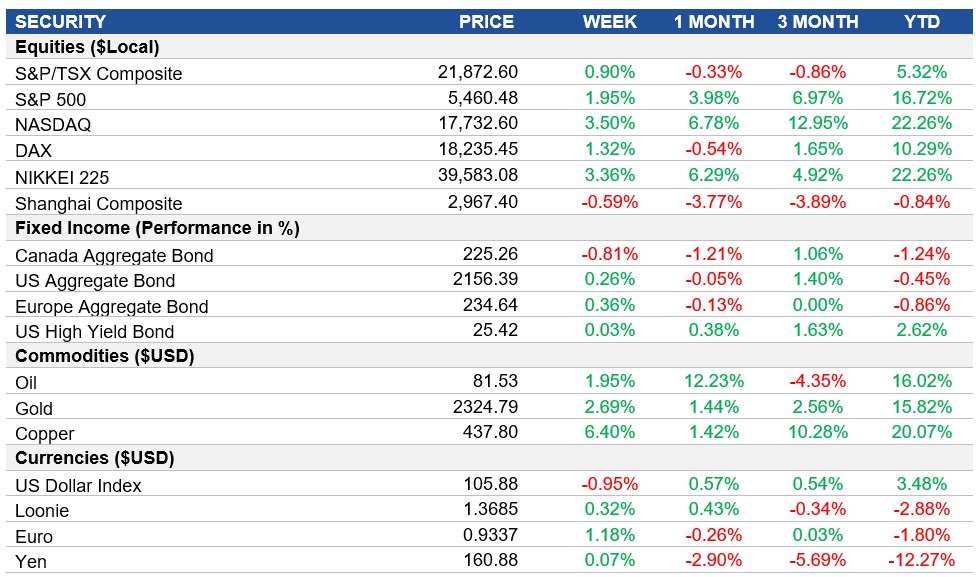Image resolution: width=976 pixels, height=577 pixels.
Task: Click the WEEK column header
Action: pos(612,21)
